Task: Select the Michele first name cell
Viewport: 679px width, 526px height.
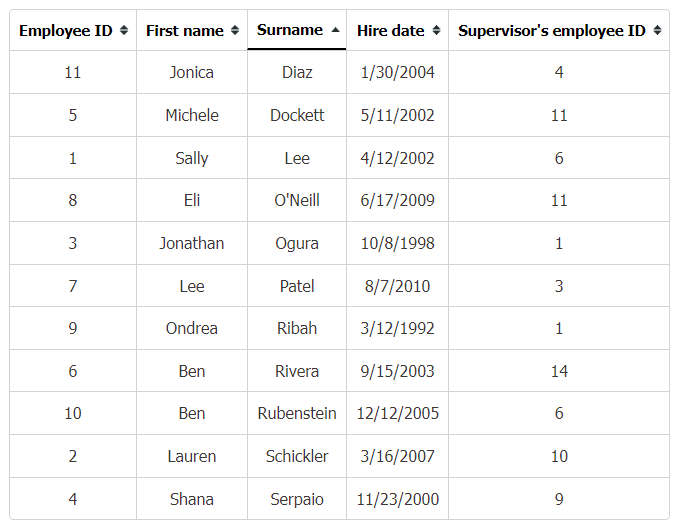Action: [x=192, y=115]
